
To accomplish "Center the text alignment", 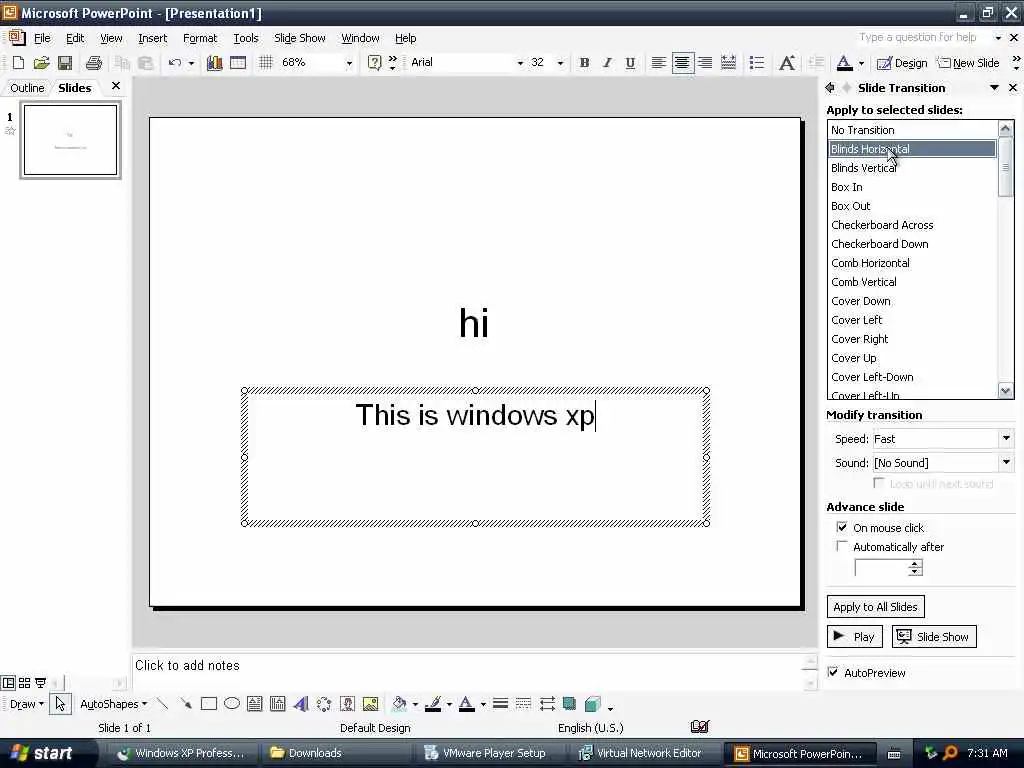I will click(682, 63).
